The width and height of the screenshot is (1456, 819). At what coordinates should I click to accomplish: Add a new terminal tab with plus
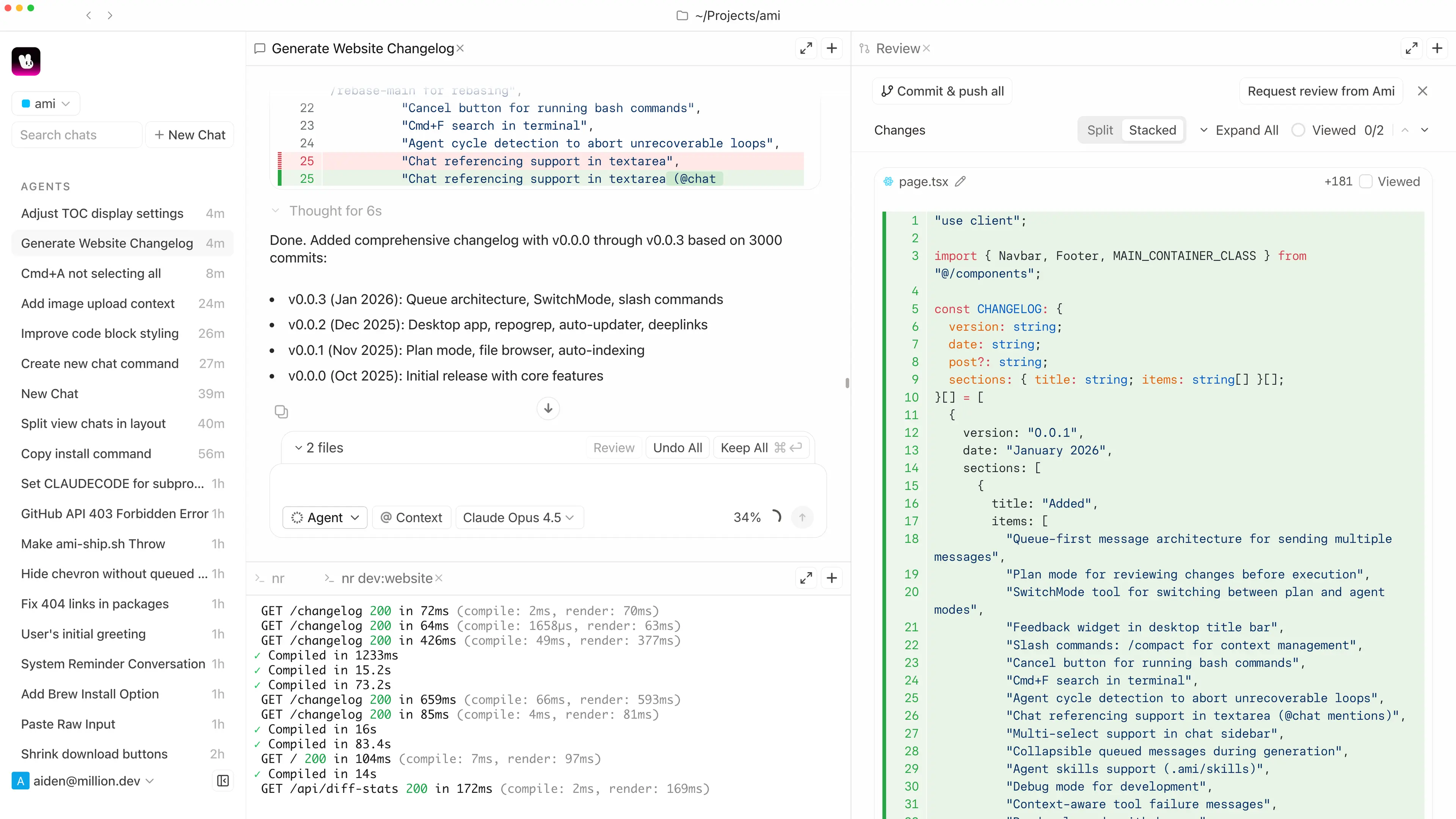pos(832,577)
